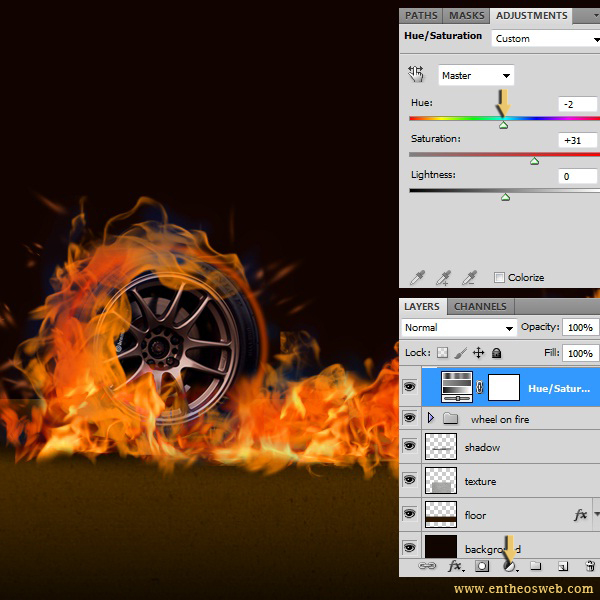This screenshot has width=600, height=600.
Task: Select the on-image adjustment hand tool
Action: (416, 75)
